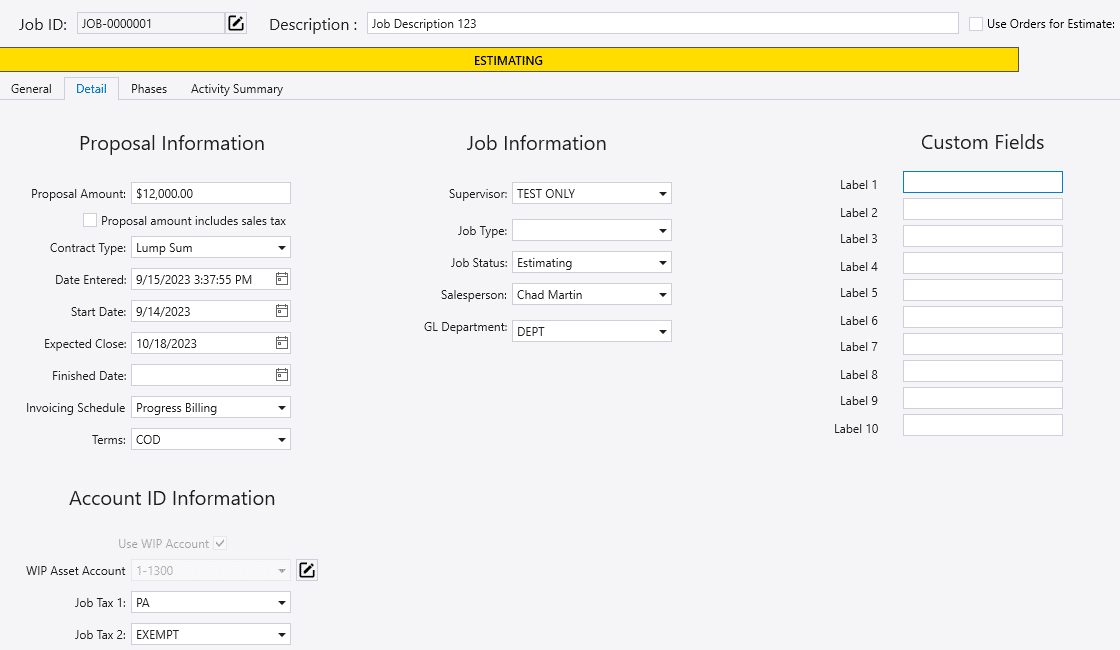Open the Start Date calendar picker
The image size is (1120, 650).
click(282, 311)
